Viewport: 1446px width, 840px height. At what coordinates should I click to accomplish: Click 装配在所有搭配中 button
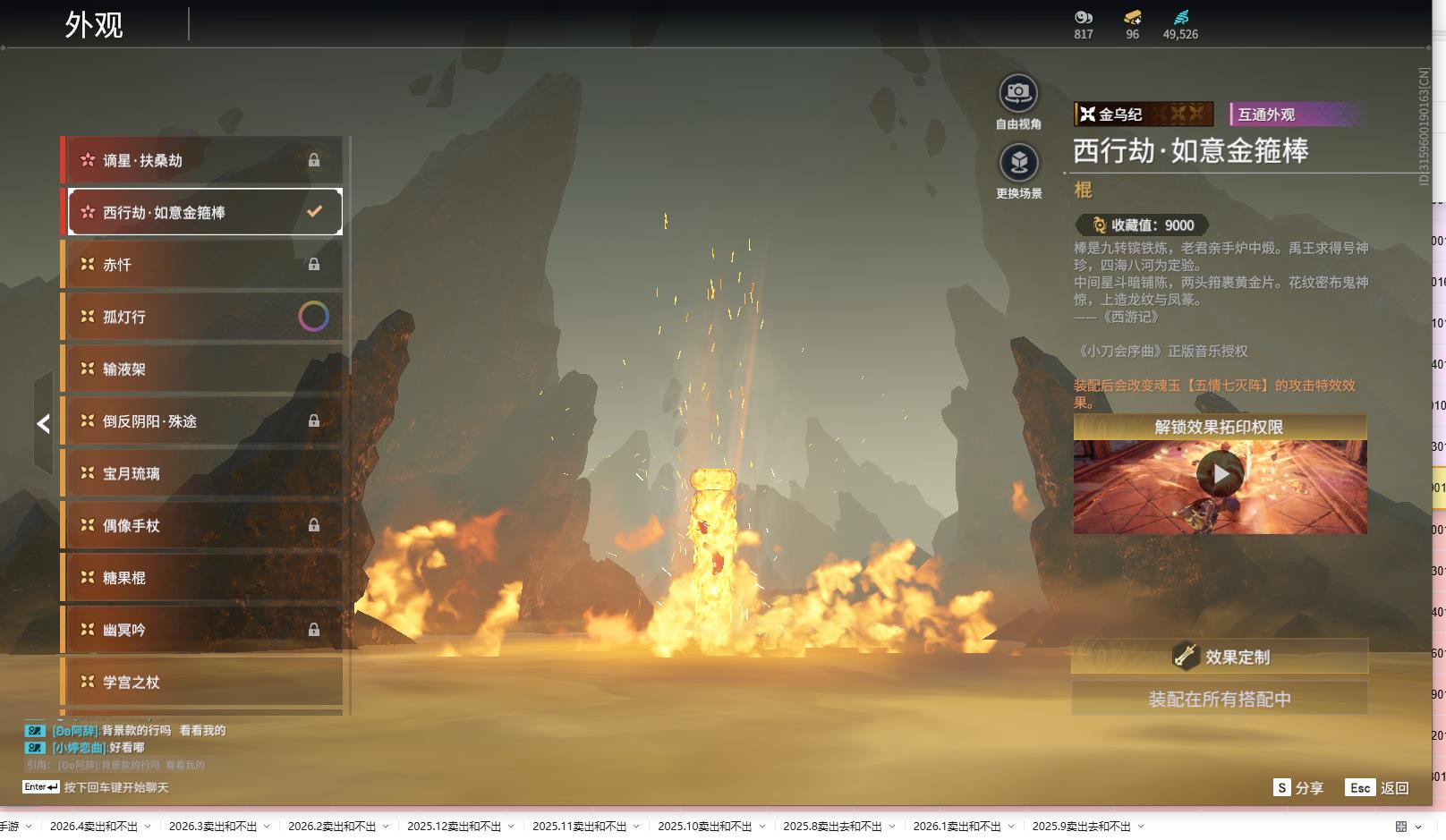(1220, 699)
